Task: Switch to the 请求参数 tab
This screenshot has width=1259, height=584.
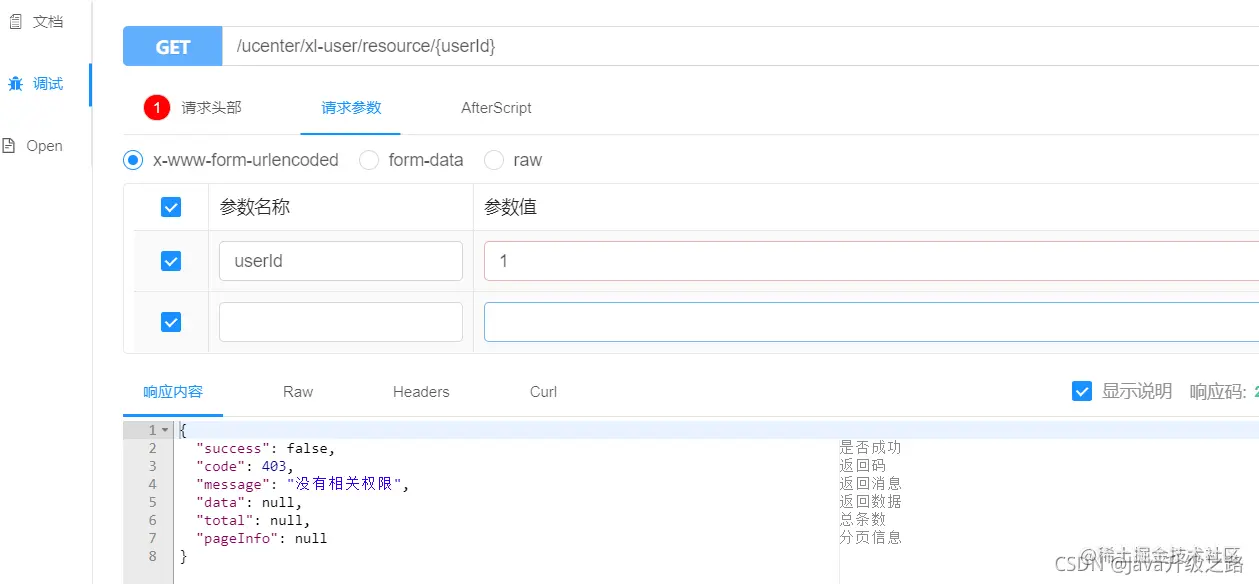Action: coord(351,108)
